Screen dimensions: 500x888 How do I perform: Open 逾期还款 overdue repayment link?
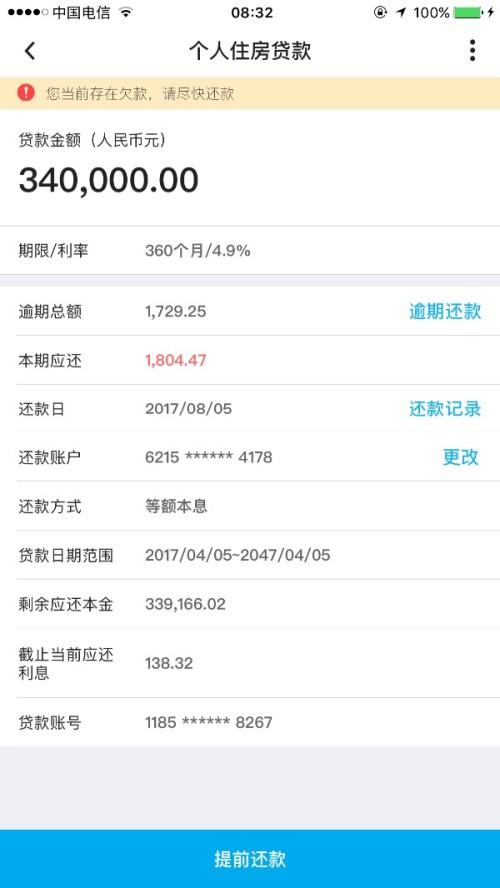[x=445, y=311]
